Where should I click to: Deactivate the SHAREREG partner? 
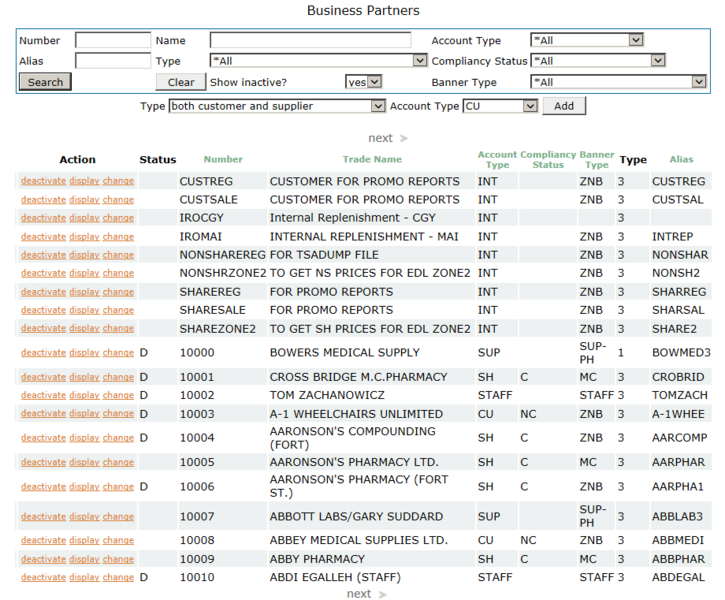click(x=43, y=292)
